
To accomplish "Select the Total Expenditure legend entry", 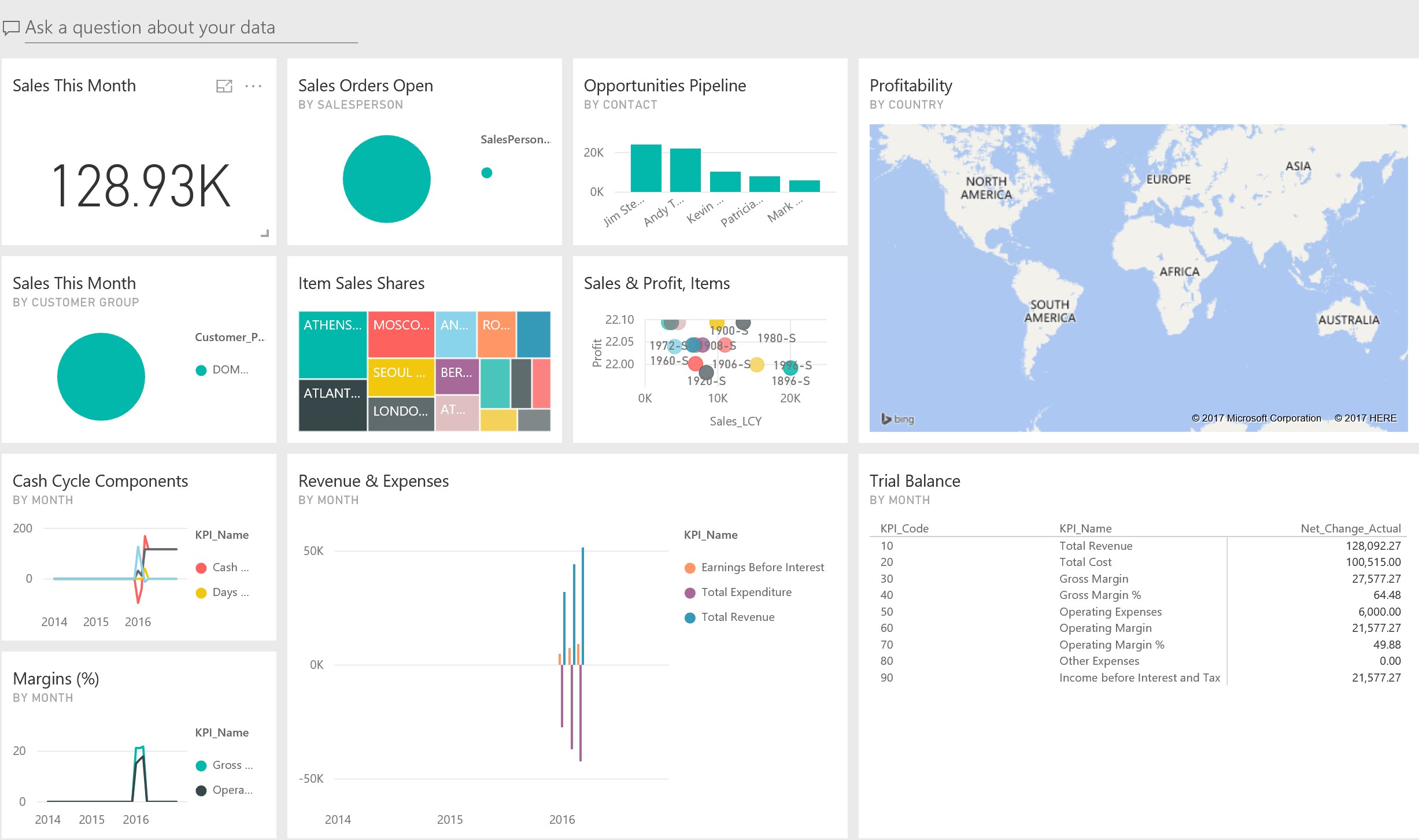I will pyautogui.click(x=746, y=593).
